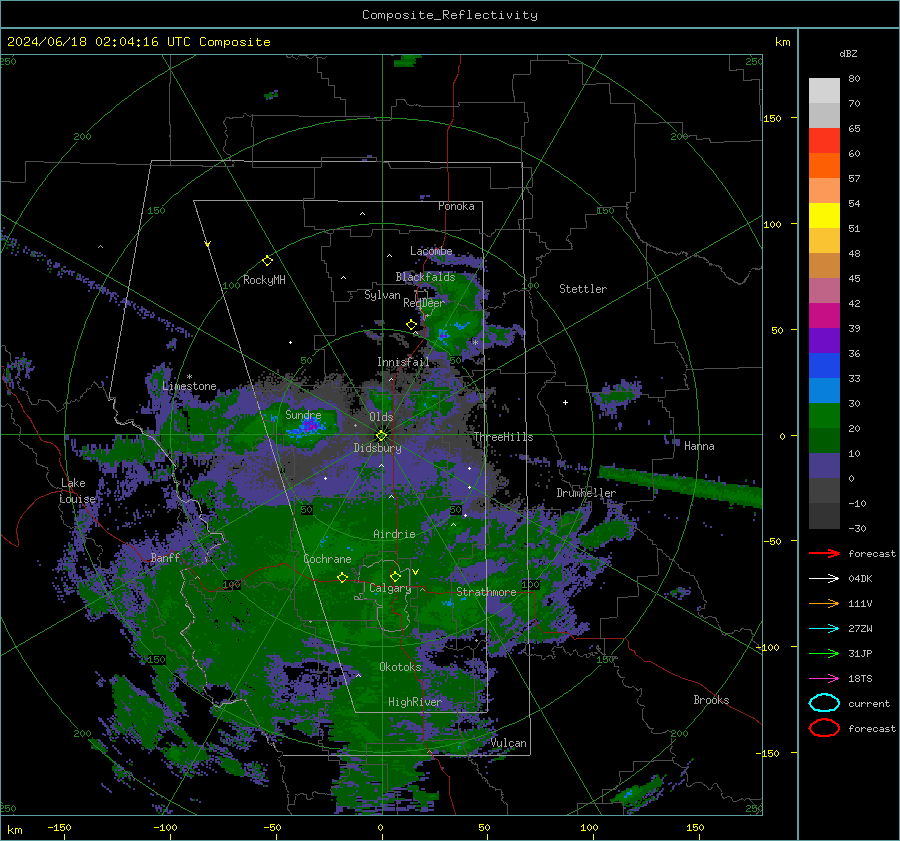
Task: Click the RedDeer city label
Action: [424, 303]
